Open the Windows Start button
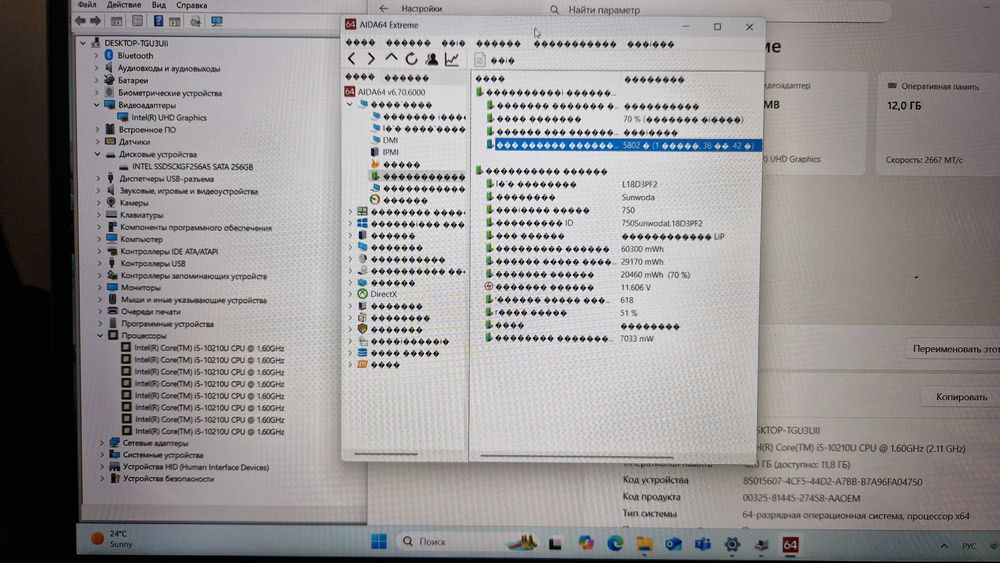Viewport: 1000px width, 563px height. pyautogui.click(x=379, y=541)
